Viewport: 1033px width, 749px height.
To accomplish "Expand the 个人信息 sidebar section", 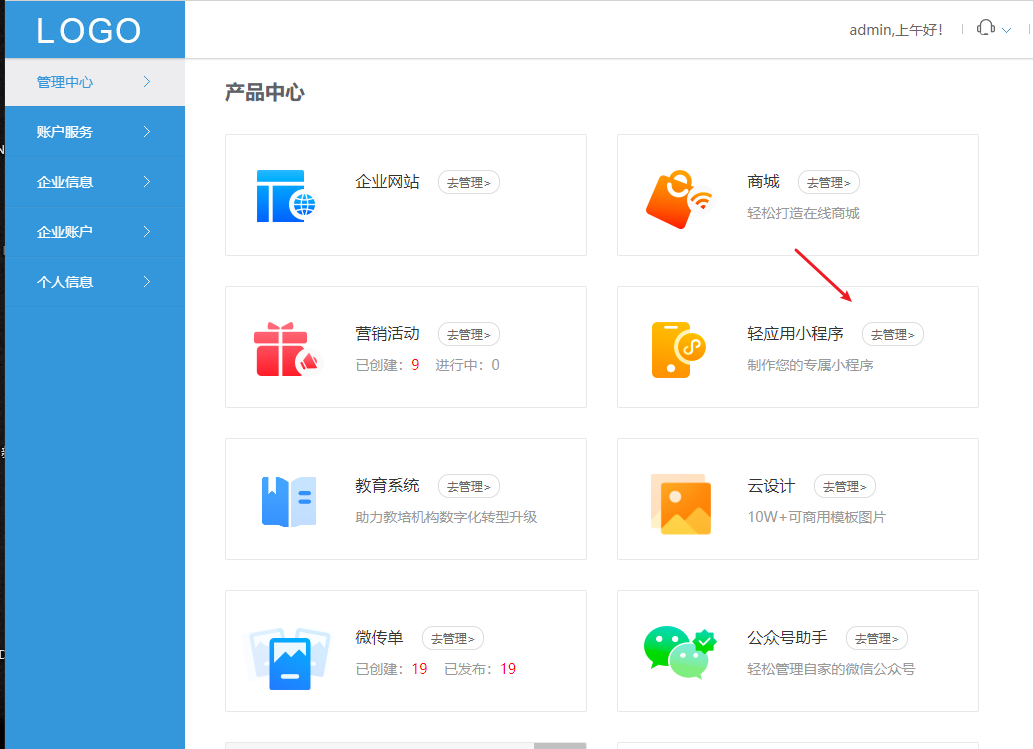I will [x=94, y=281].
